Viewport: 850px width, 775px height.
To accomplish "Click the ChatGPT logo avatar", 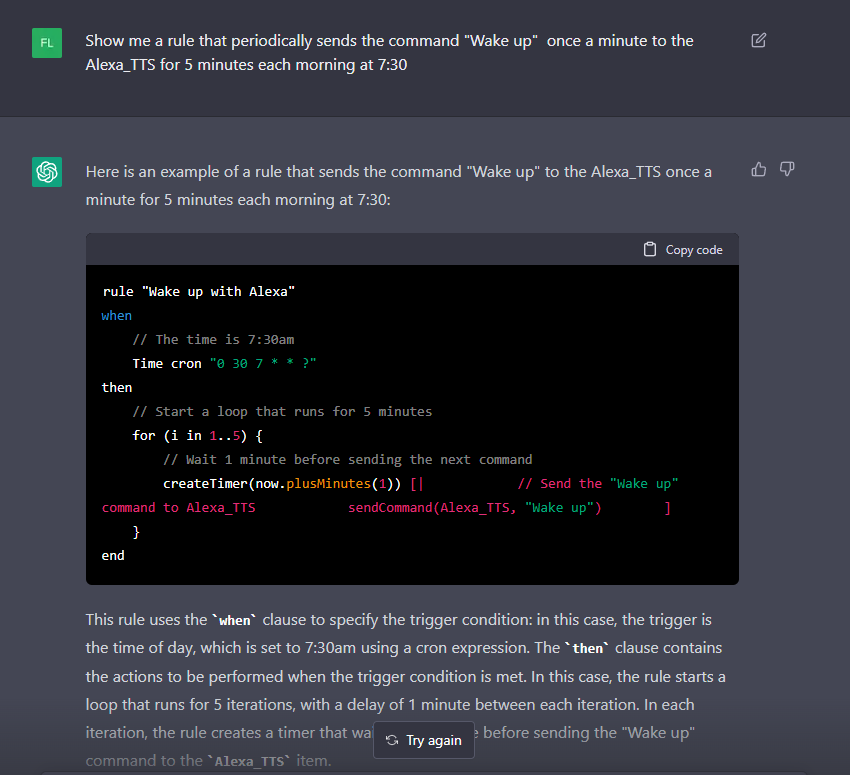I will click(x=47, y=172).
